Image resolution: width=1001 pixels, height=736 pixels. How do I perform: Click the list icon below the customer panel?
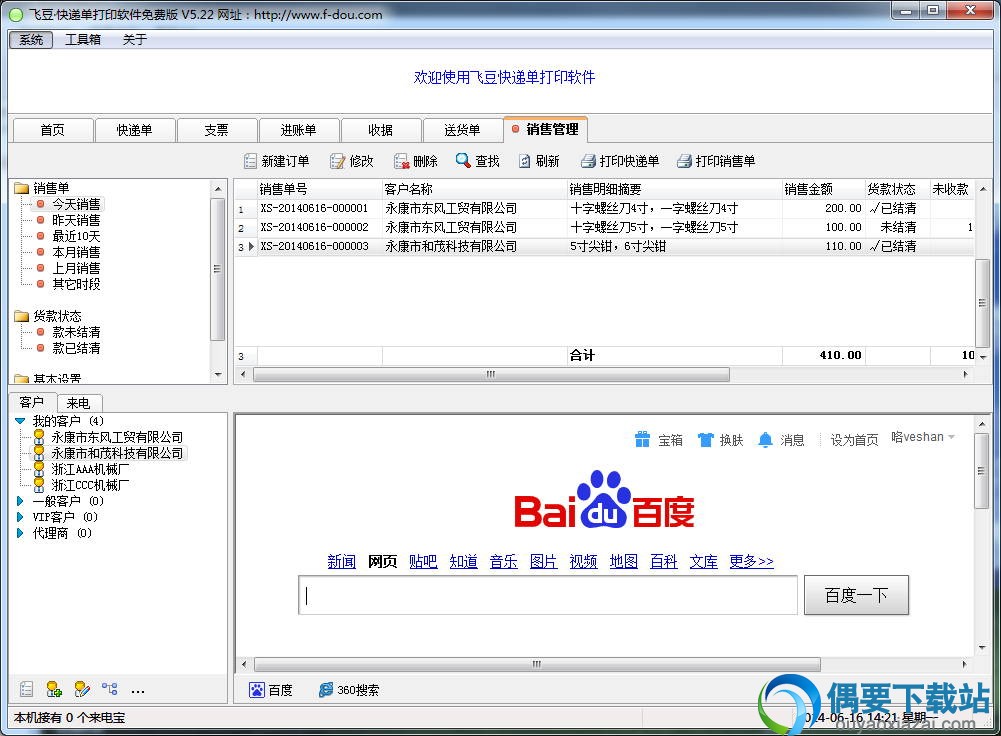pyautogui.click(x=26, y=689)
